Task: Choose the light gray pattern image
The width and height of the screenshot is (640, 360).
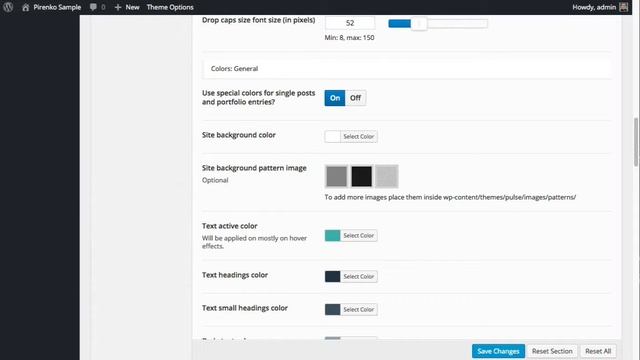Action: click(387, 176)
